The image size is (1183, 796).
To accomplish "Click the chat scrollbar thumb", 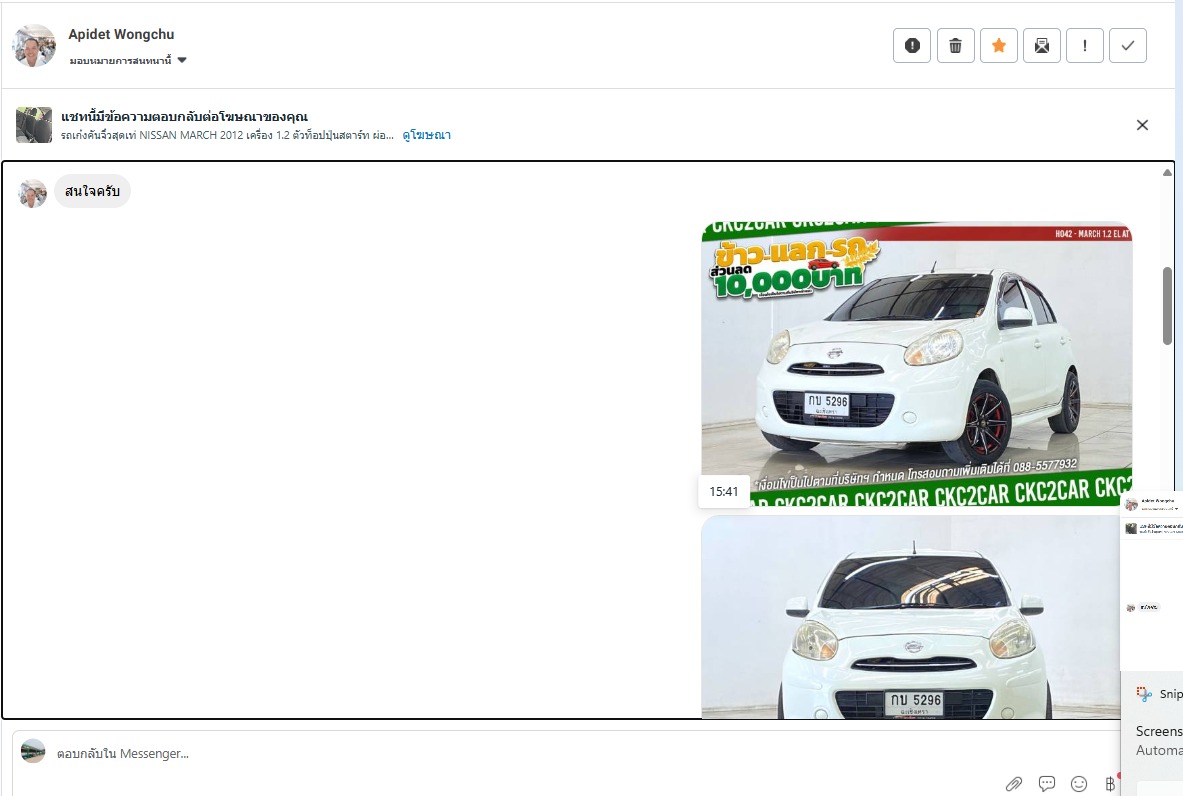I will 1167,306.
